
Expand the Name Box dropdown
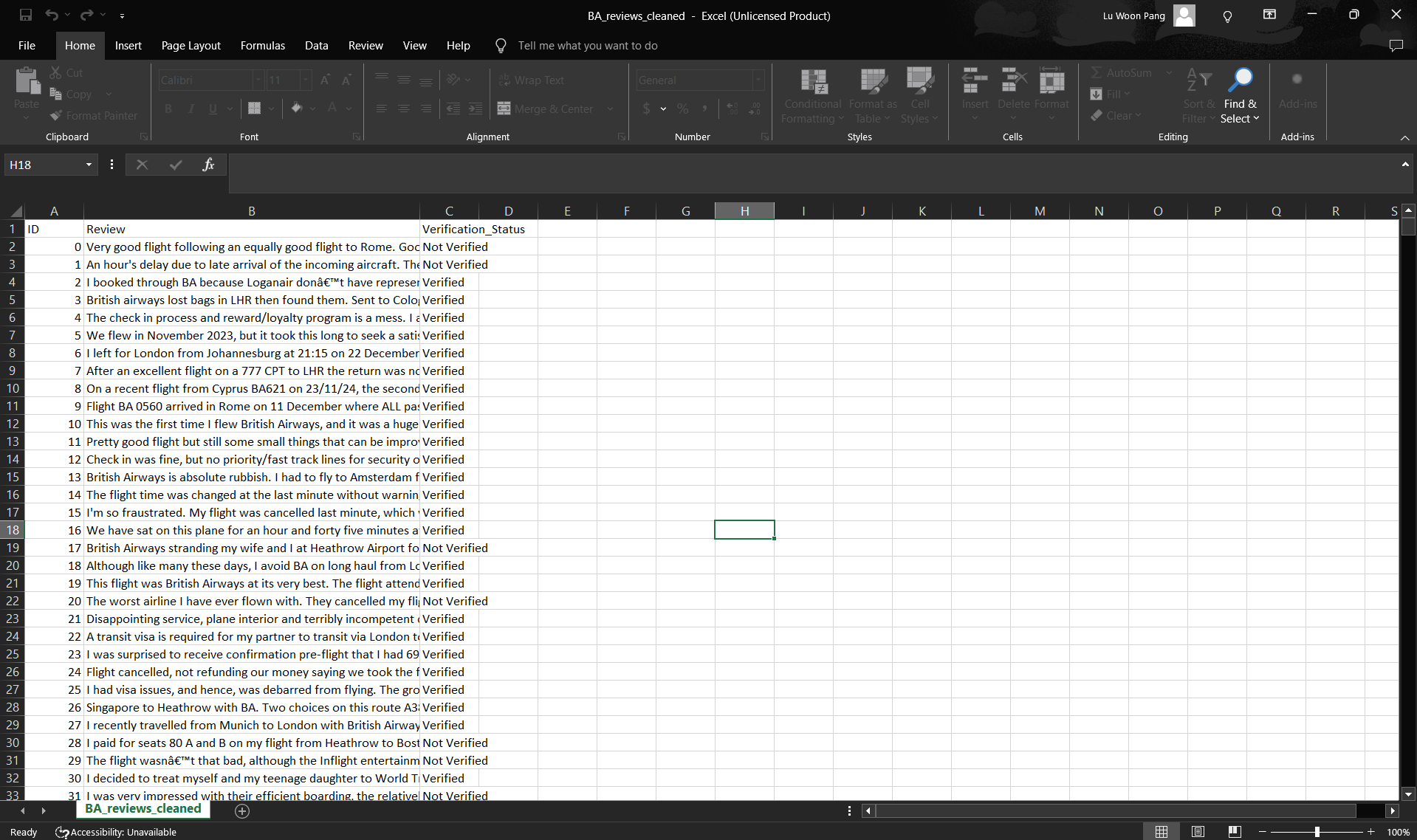click(x=89, y=165)
